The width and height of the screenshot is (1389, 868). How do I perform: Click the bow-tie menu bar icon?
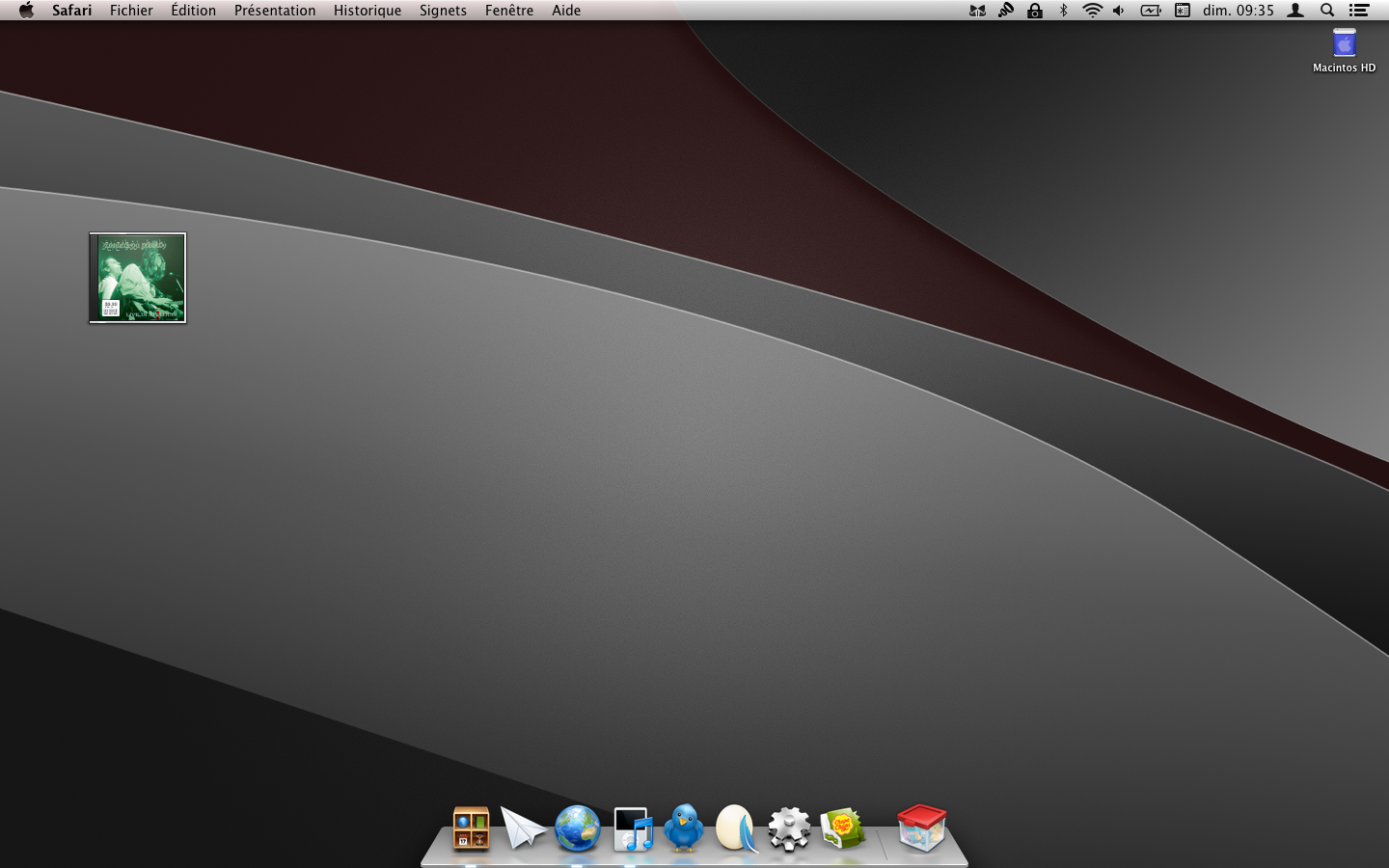click(x=977, y=11)
